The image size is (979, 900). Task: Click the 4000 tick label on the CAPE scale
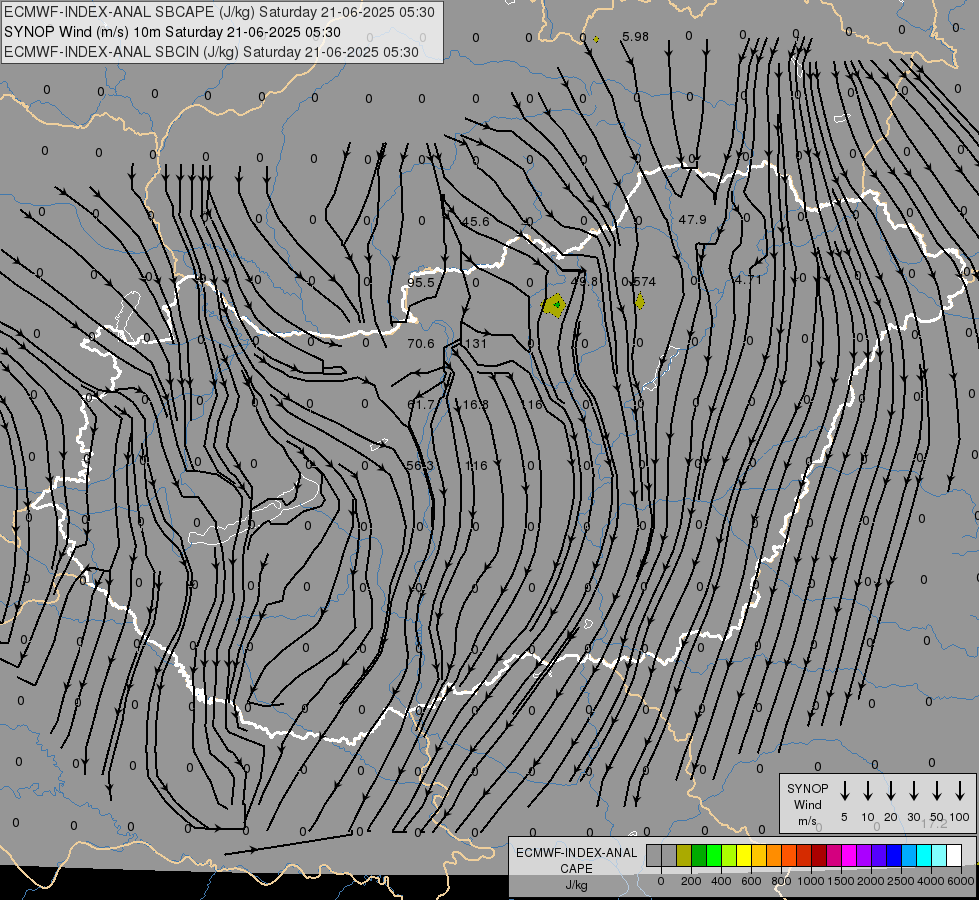tap(931, 881)
